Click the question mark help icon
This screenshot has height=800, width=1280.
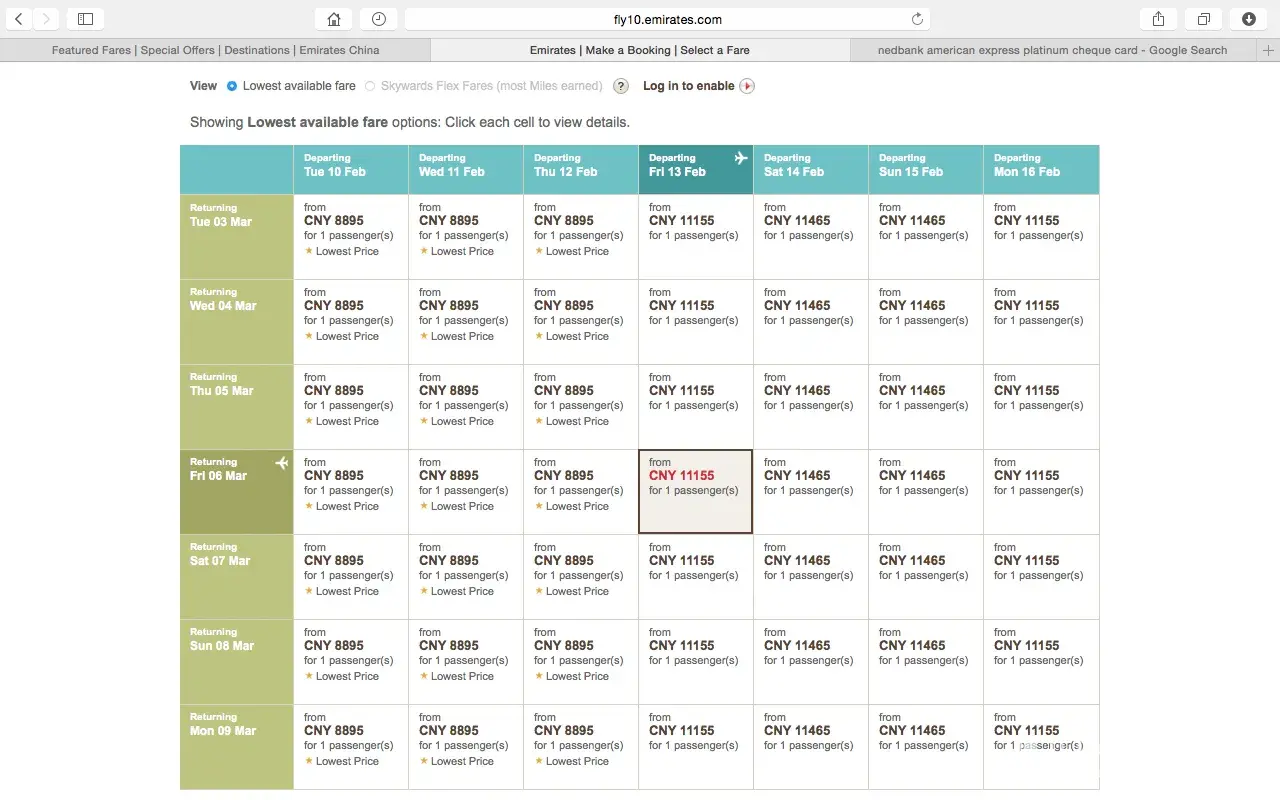pos(621,86)
